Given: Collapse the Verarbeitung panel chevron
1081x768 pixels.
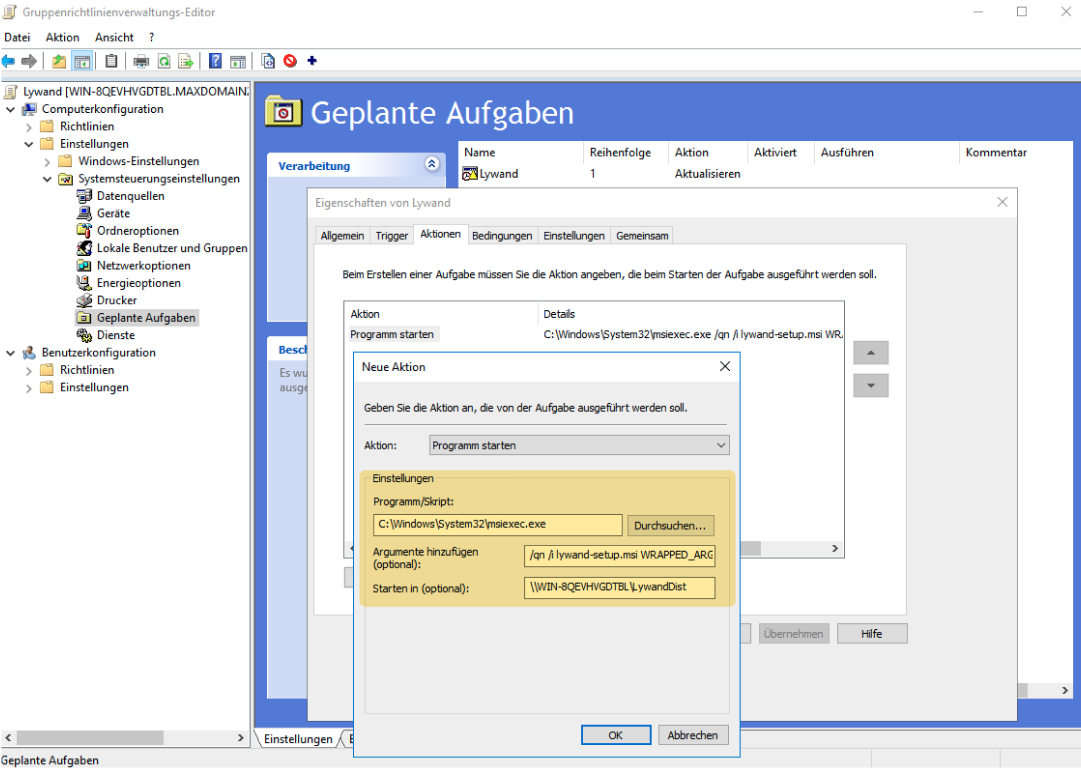Looking at the screenshot, I should (432, 164).
